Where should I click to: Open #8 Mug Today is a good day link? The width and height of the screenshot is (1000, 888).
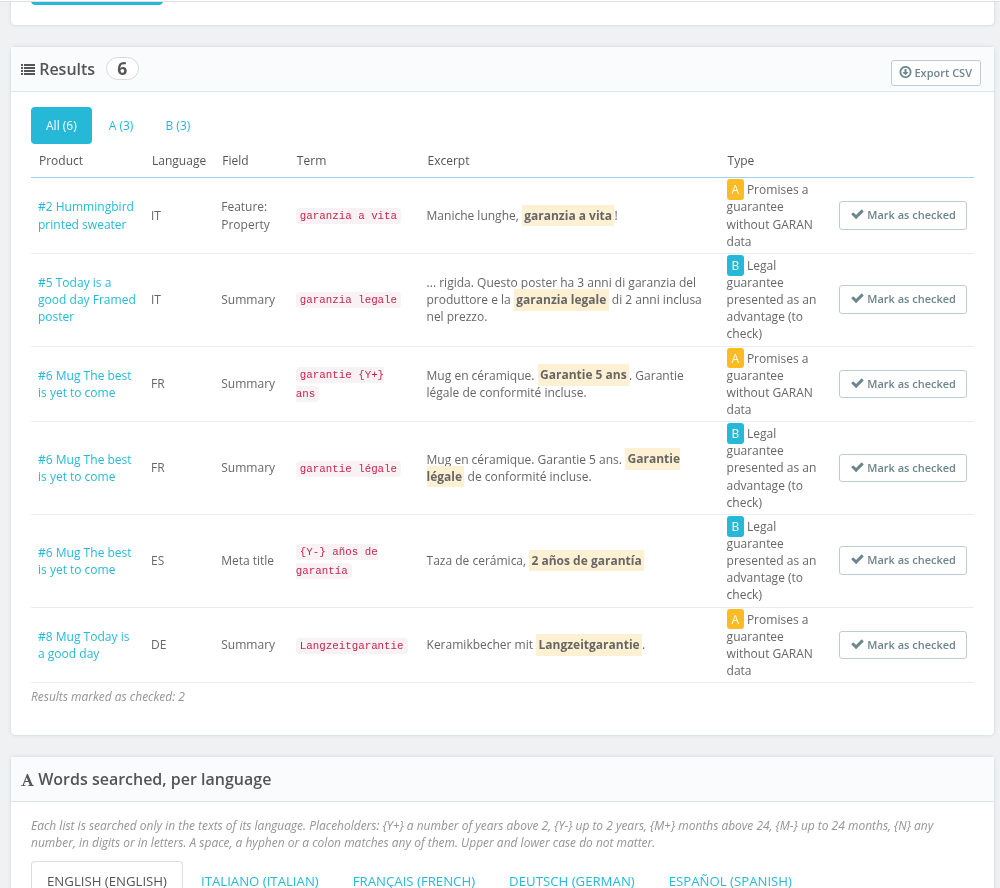pos(84,645)
